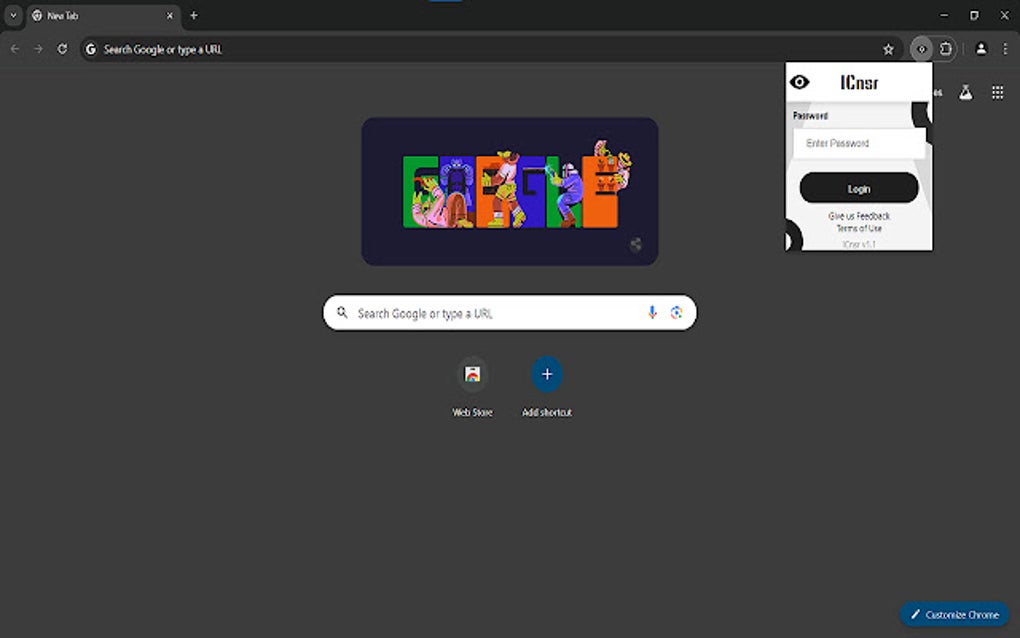The width and height of the screenshot is (1020, 638).
Task: Start voice search with the microphone icon
Action: [652, 312]
